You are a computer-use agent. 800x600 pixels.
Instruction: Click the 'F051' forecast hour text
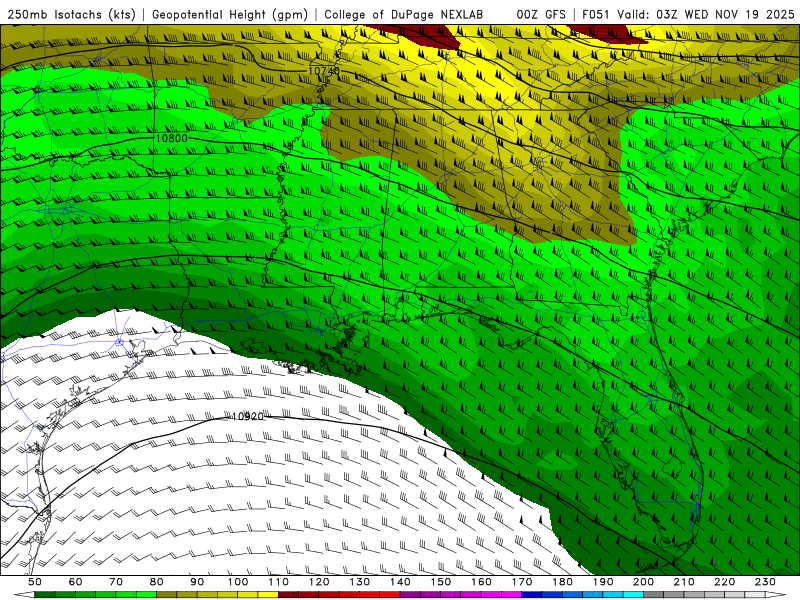(x=596, y=15)
